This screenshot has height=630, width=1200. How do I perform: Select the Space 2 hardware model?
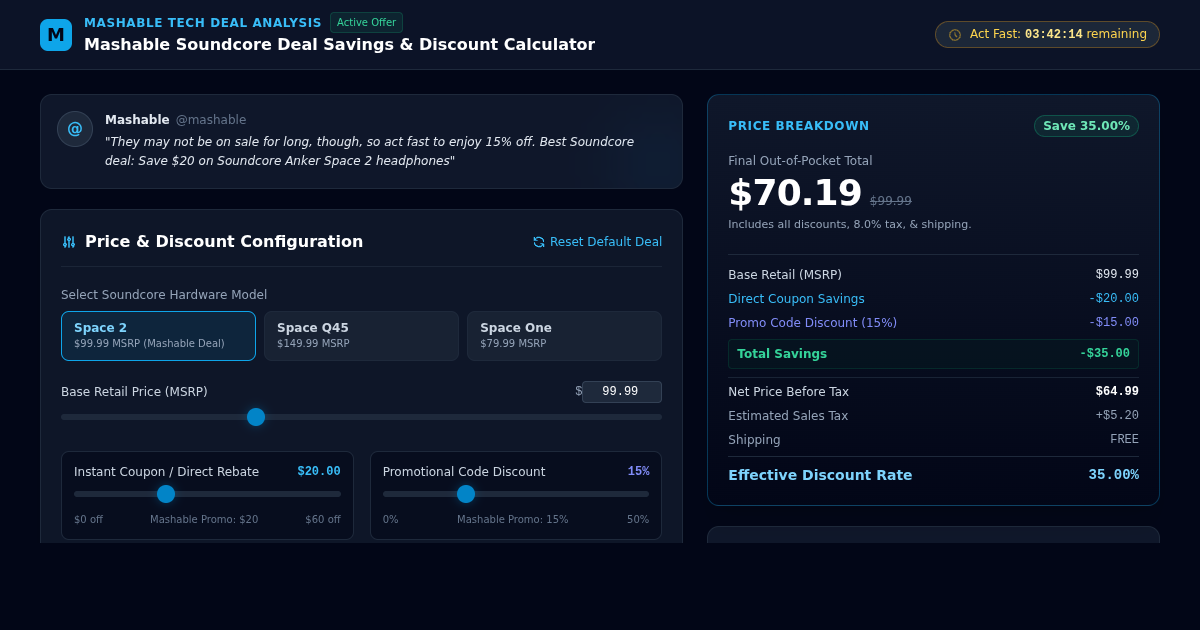(158, 336)
